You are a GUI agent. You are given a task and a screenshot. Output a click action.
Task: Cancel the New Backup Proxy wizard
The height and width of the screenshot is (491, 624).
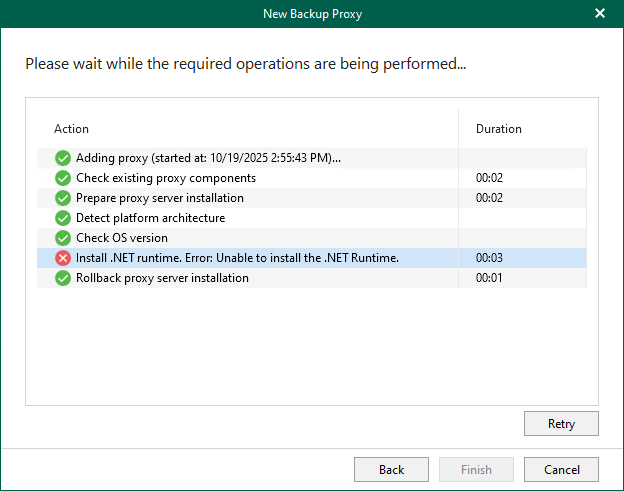[561, 470]
